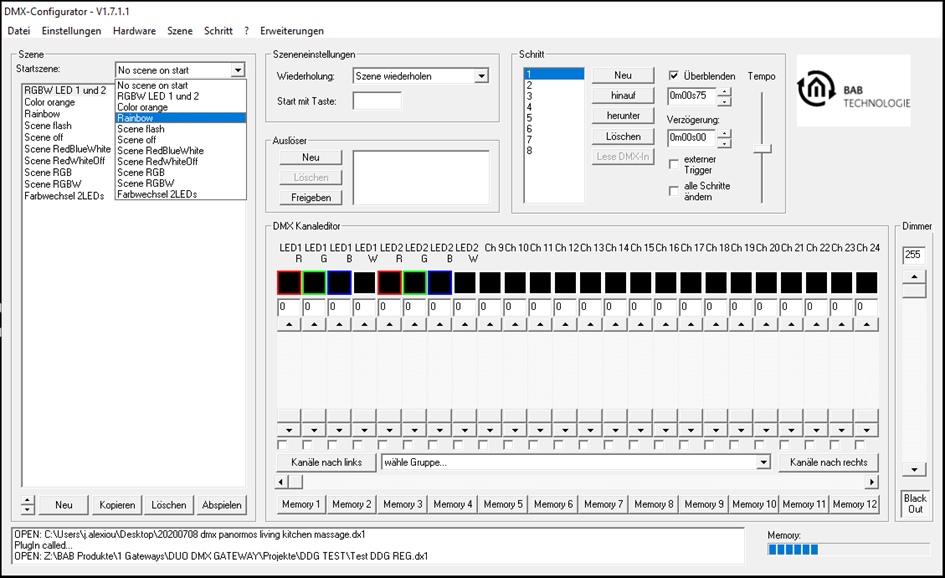
Task: Toggle the Überblenden checkbox
Action: click(x=674, y=76)
